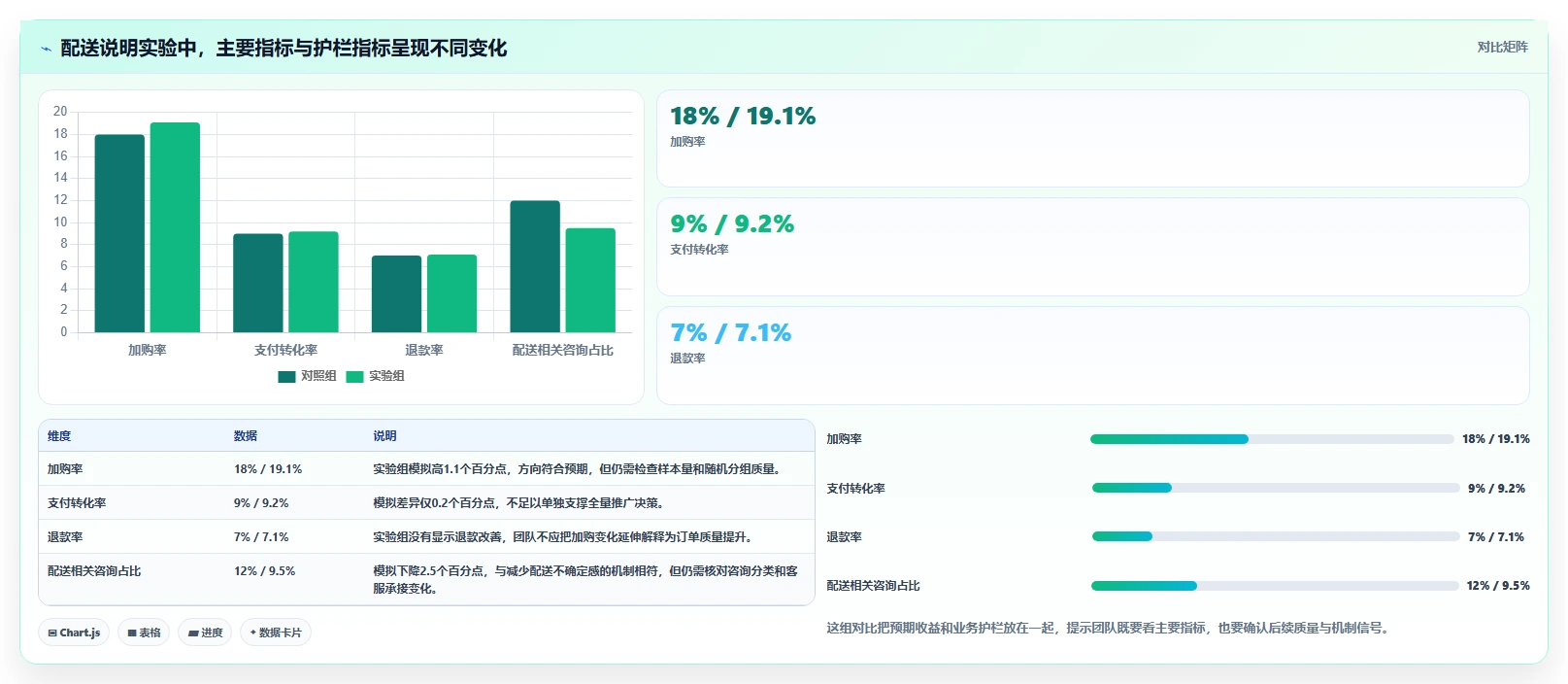Click the 支付转化率 progress bar
The width and height of the screenshot is (1568, 684).
(1276, 488)
